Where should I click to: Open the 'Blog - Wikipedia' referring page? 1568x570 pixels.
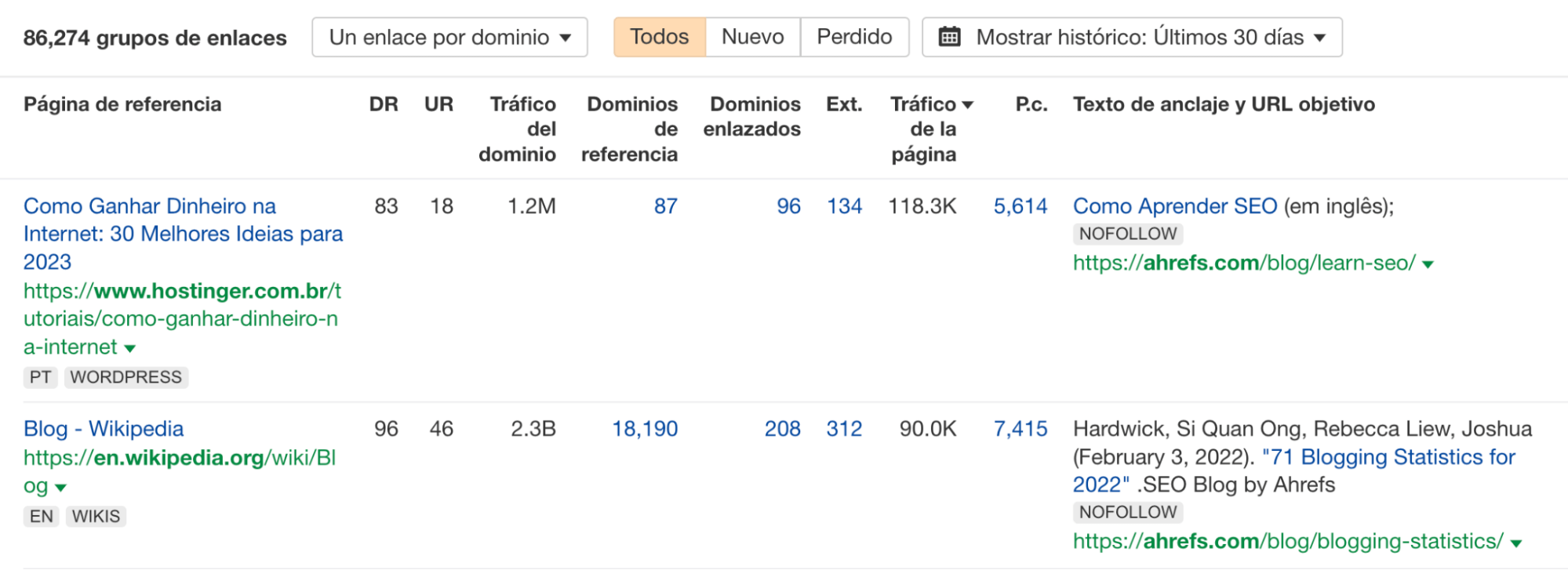pyautogui.click(x=103, y=429)
